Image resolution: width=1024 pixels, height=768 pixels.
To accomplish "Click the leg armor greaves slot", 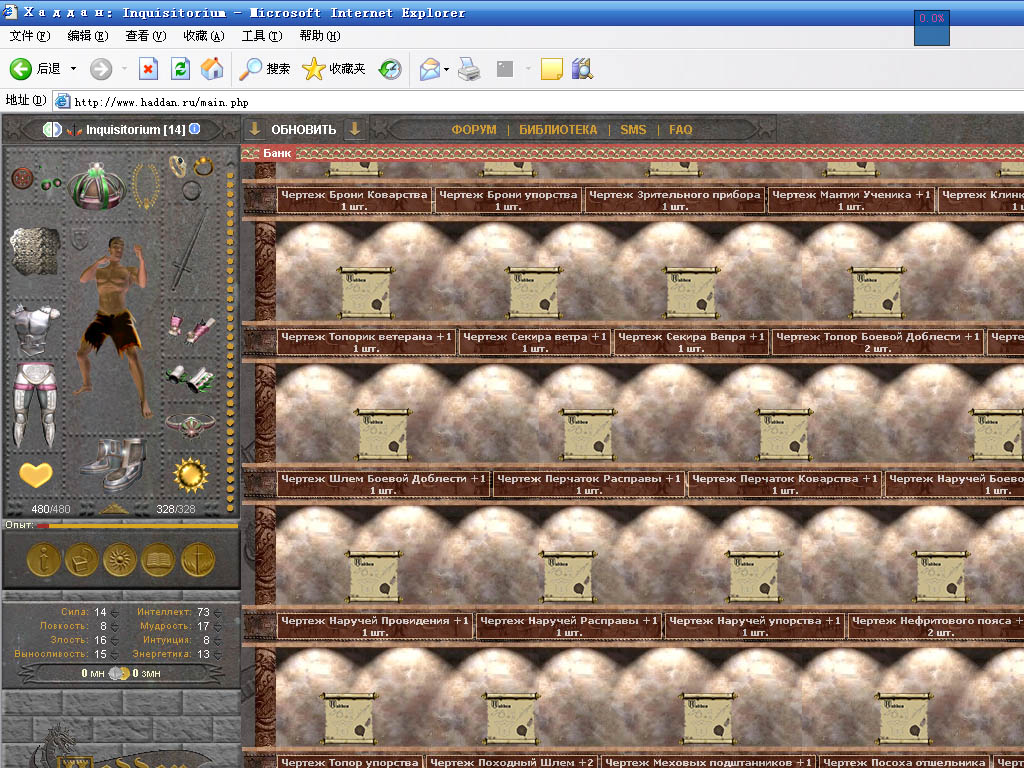I will (35, 405).
